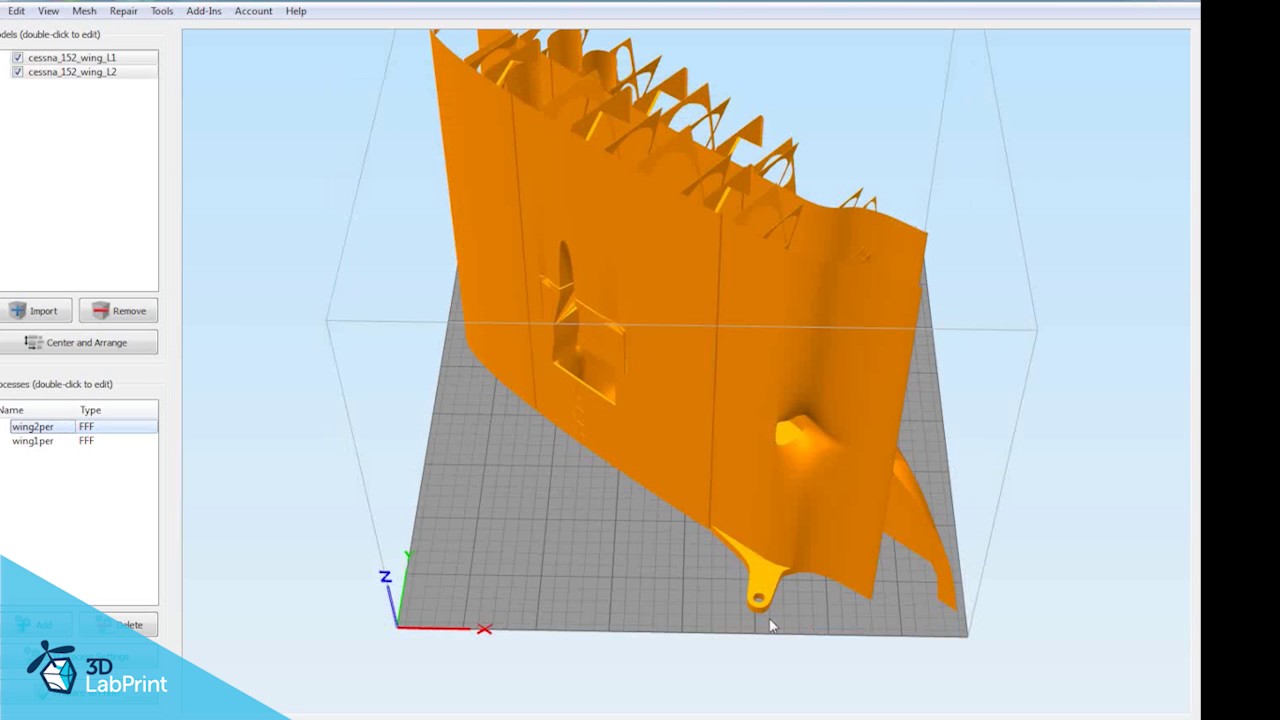Screen dimensions: 1280x720
Task: Open the Account menu
Action: click(x=253, y=11)
